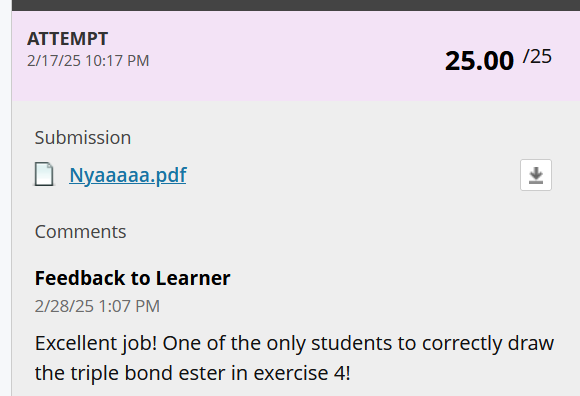Screen dimensions: 580x396
Task: Click the white strip on the left edge
Action: (6, 198)
